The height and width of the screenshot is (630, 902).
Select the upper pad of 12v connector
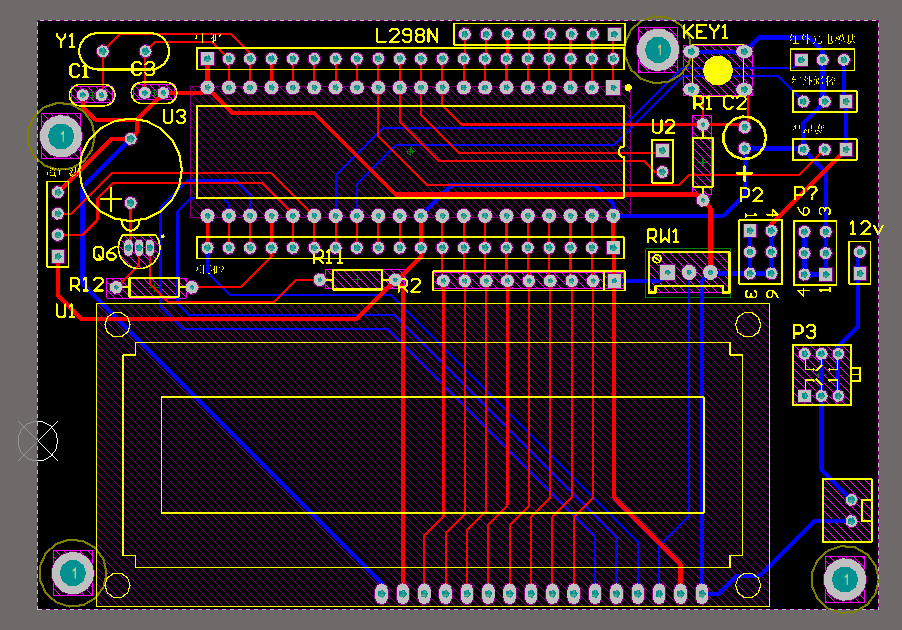tap(859, 253)
